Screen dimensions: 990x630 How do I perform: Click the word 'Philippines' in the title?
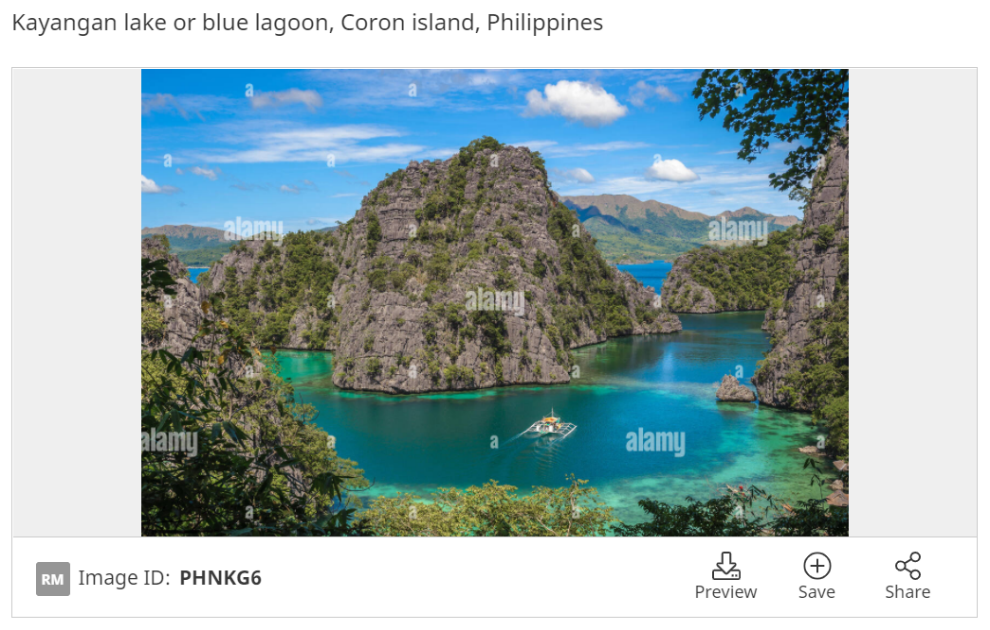tap(545, 23)
